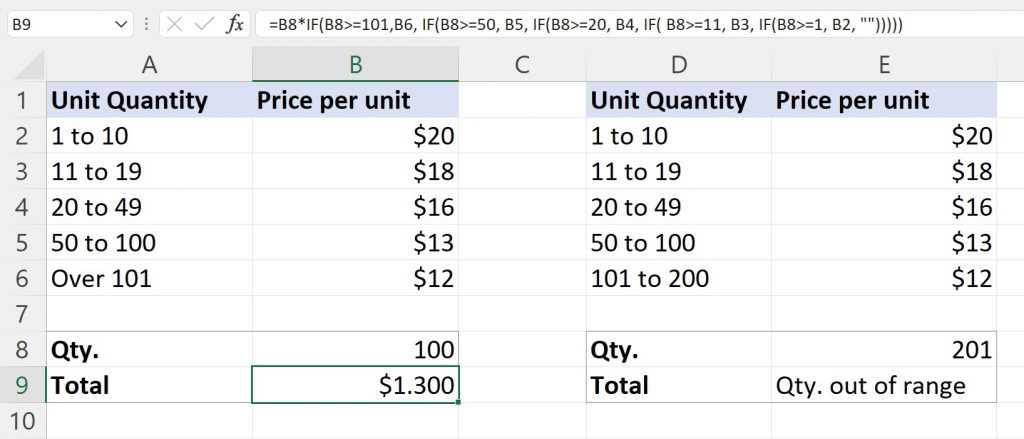Select column E header

[x=884, y=65]
